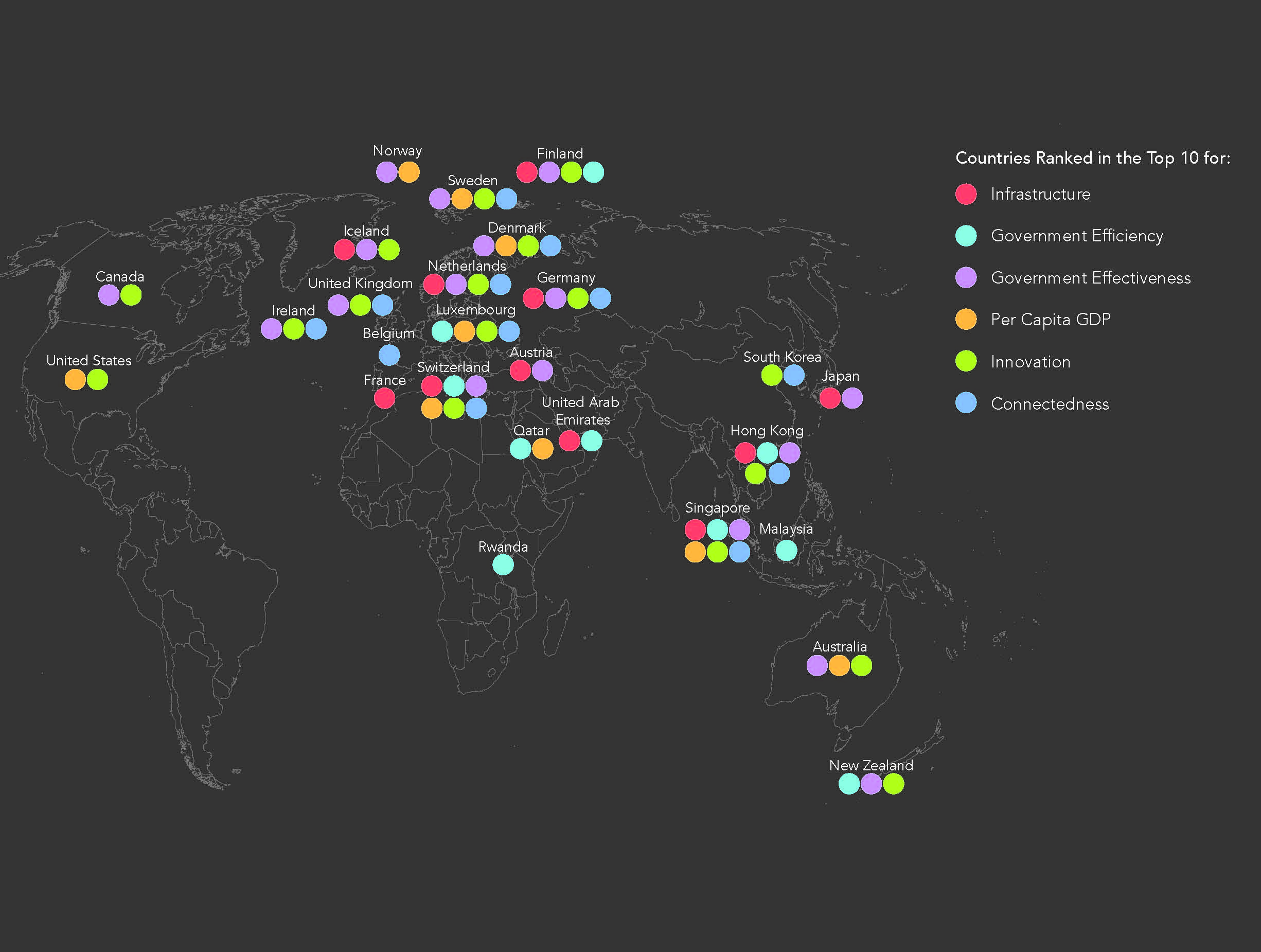
Task: Click Sweden's blue Connectedness dot
Action: (507, 199)
